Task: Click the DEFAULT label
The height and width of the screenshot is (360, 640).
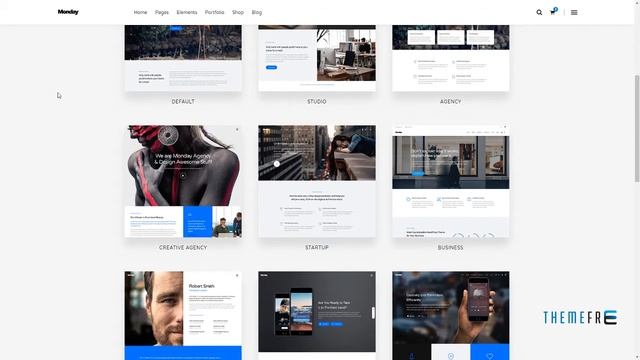Action: point(183,101)
